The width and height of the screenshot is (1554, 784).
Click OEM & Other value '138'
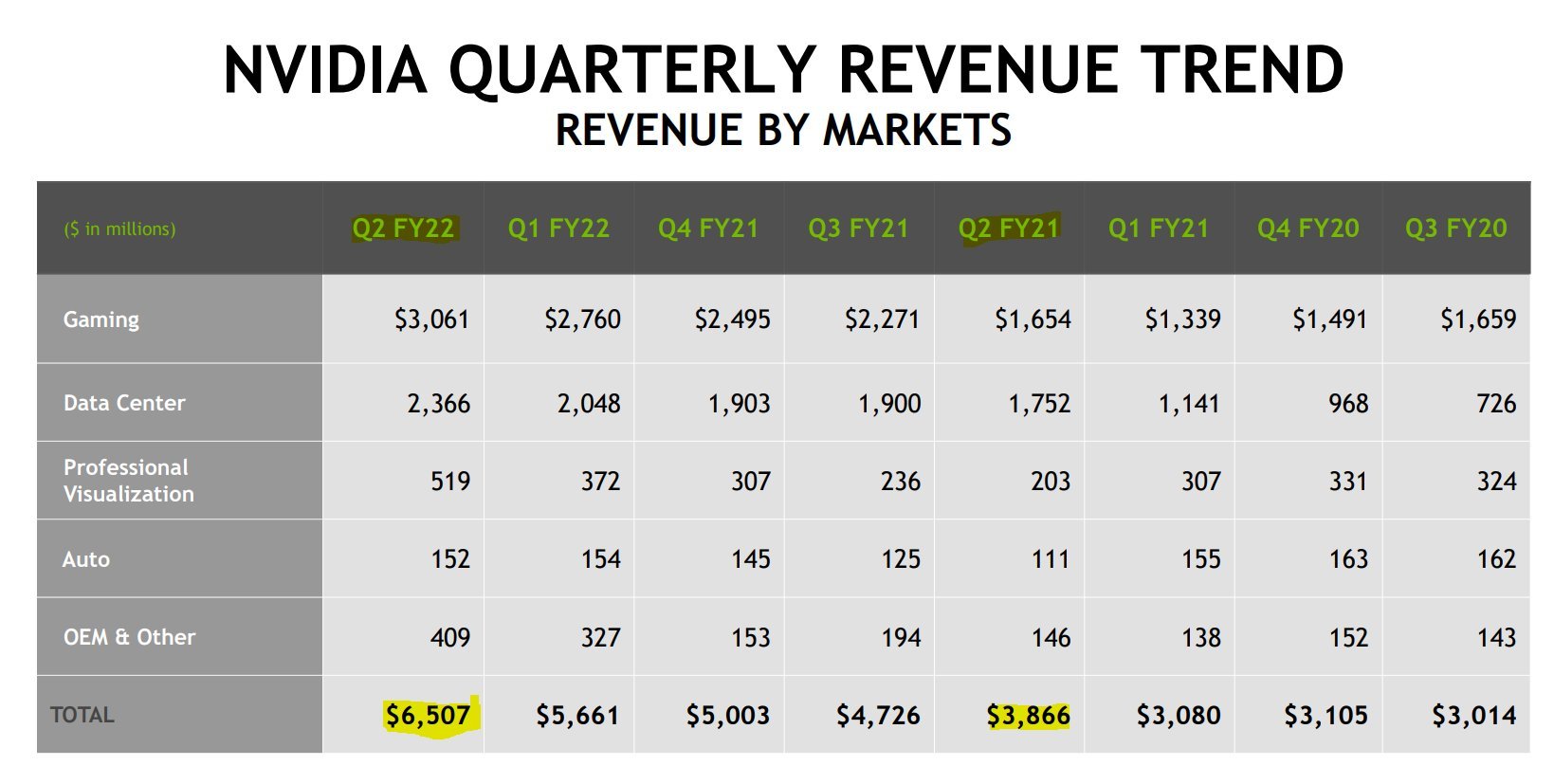pos(1201,638)
